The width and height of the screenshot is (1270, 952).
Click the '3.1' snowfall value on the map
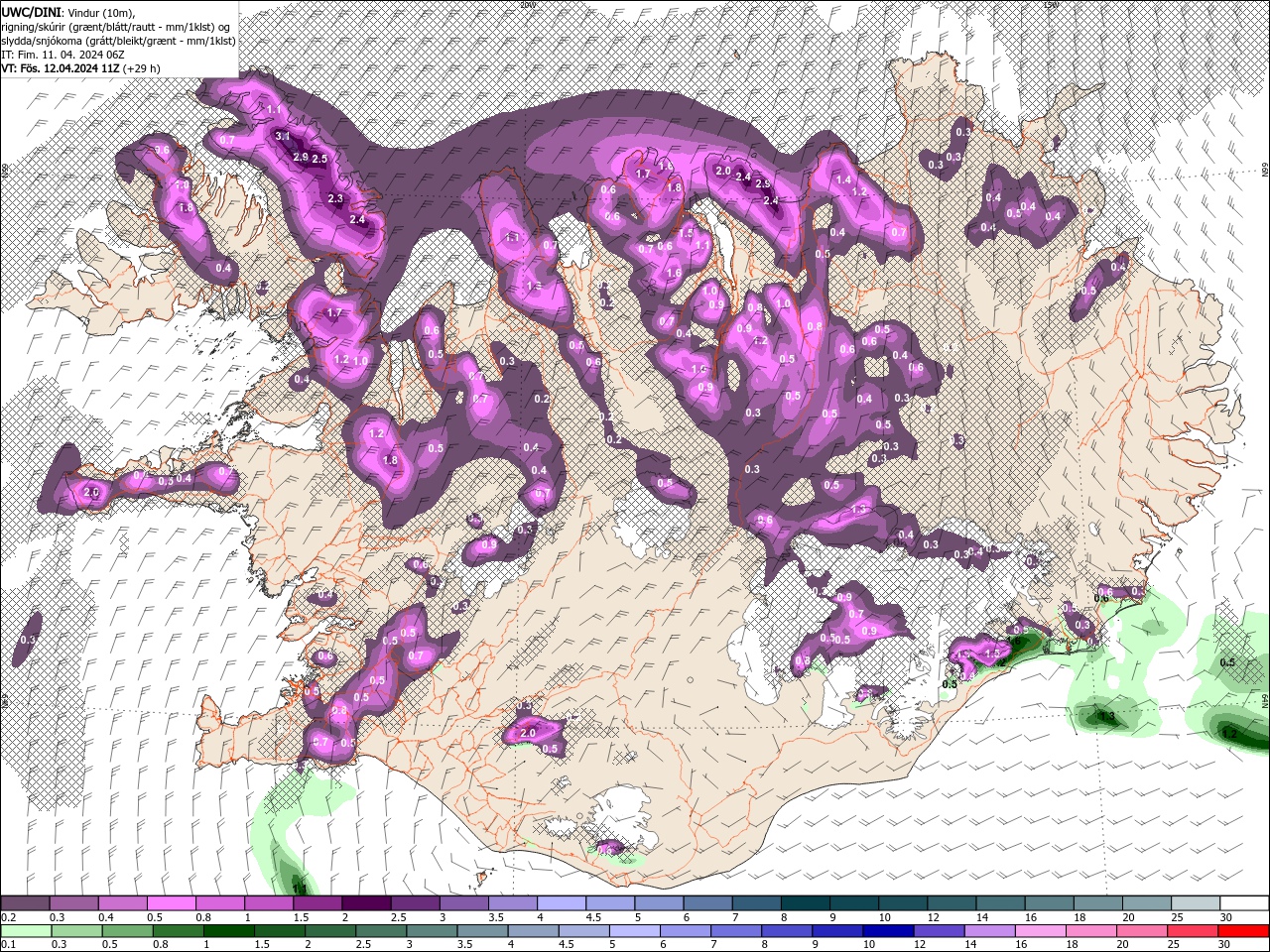click(x=282, y=136)
